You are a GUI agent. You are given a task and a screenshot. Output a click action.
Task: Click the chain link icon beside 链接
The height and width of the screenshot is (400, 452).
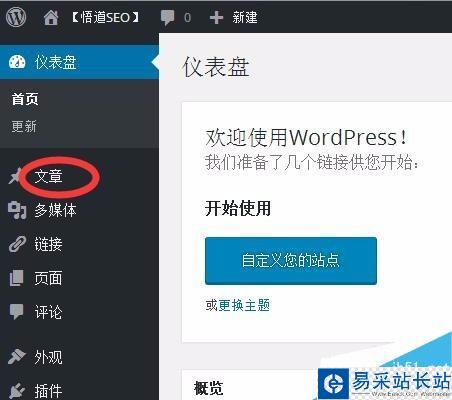point(17,244)
